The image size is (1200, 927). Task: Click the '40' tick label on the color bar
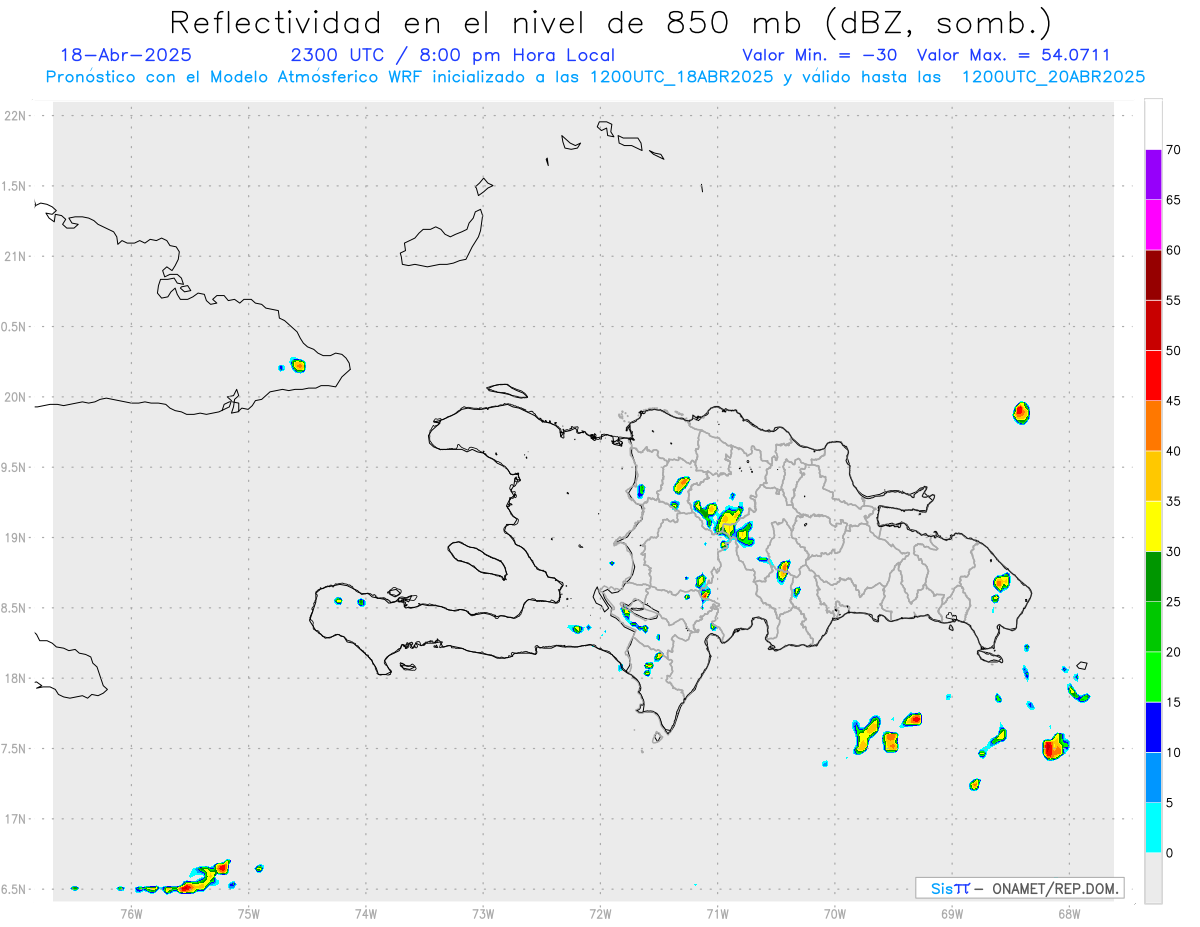[1174, 451]
